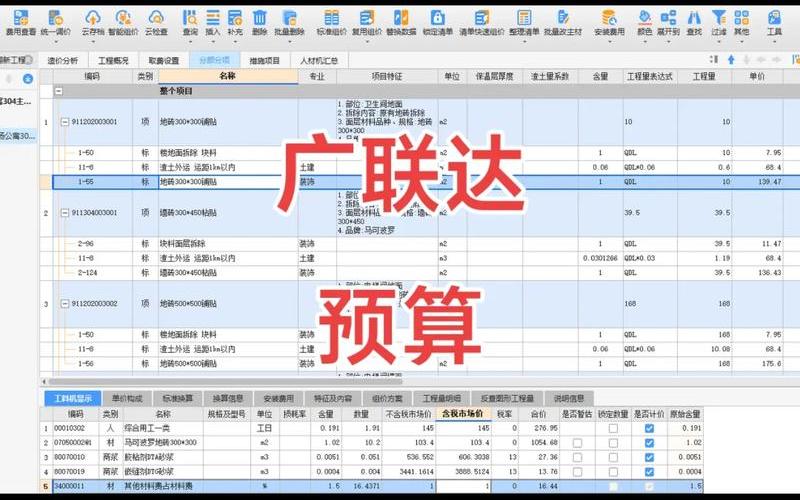Check 锁定数量 for 综合用工一类 row
Screen dimensions: 800x500
613,429
